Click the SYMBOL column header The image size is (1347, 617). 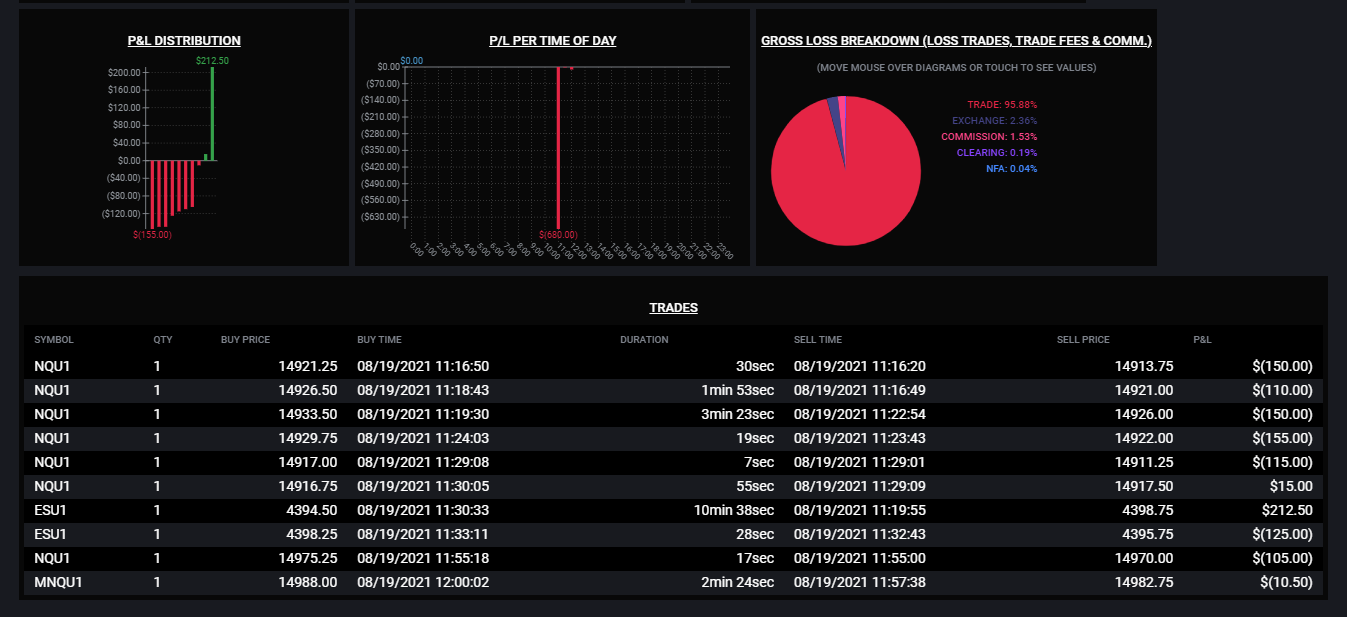[54, 340]
